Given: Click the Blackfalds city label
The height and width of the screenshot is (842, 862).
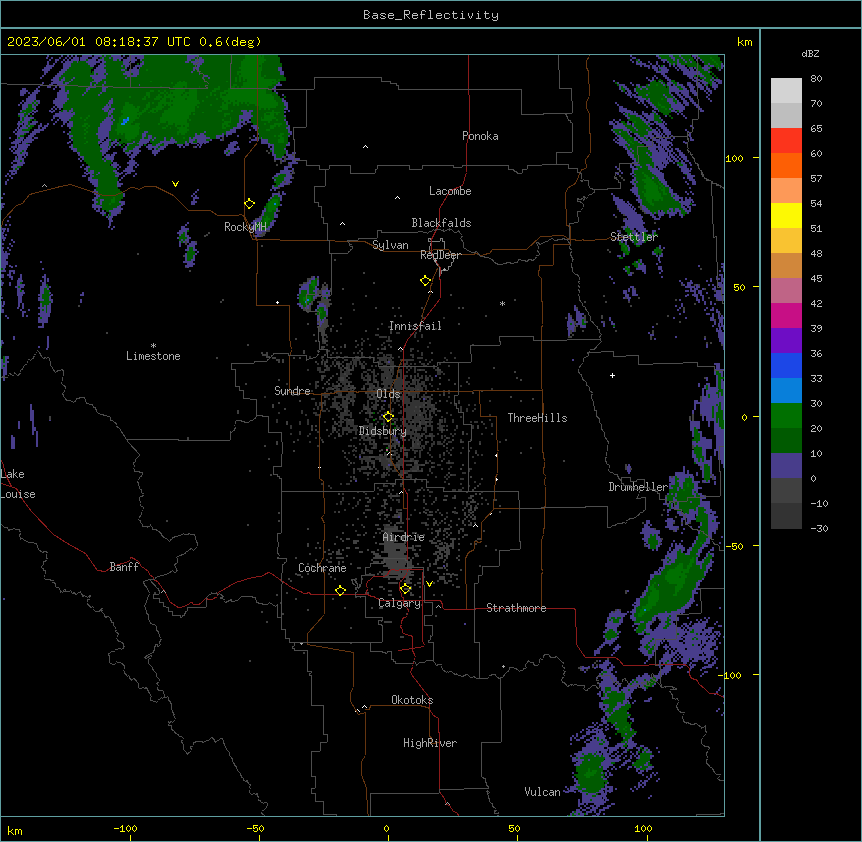Looking at the screenshot, I should pyautogui.click(x=441, y=223).
